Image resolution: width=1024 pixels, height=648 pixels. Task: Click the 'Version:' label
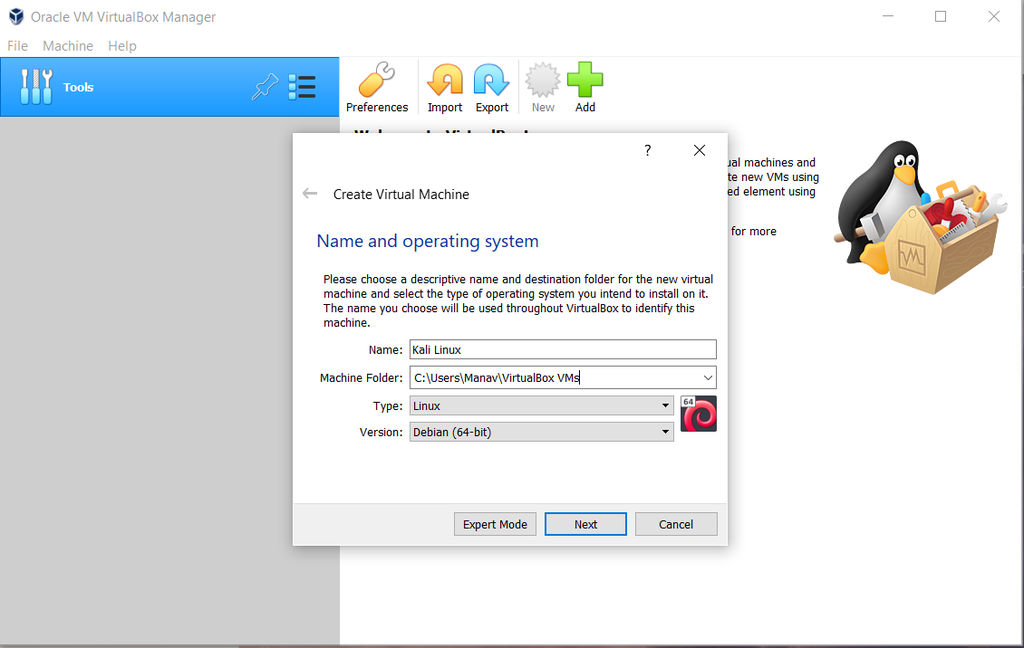tap(381, 432)
